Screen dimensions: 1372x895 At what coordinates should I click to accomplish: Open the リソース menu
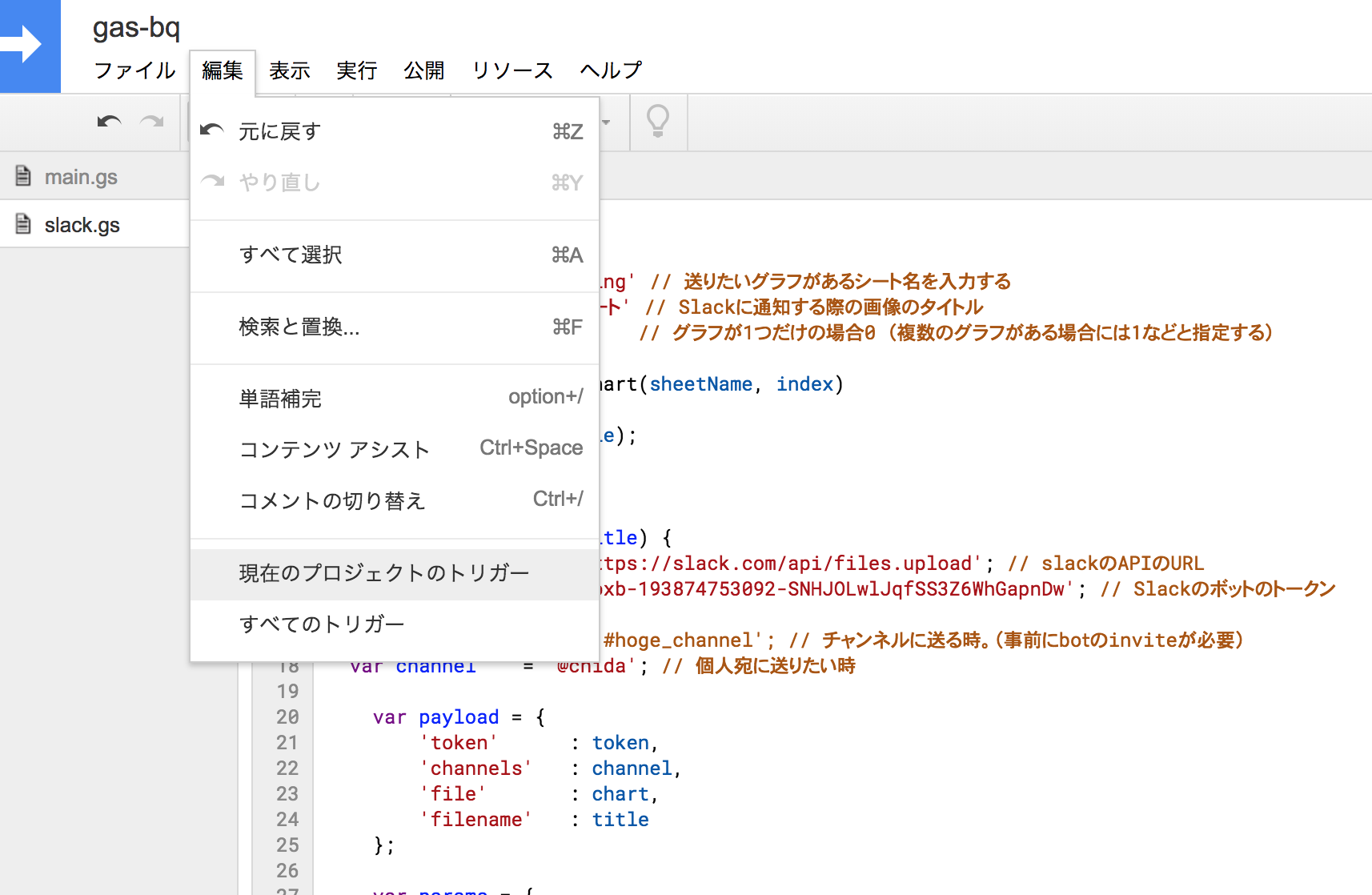tap(512, 70)
